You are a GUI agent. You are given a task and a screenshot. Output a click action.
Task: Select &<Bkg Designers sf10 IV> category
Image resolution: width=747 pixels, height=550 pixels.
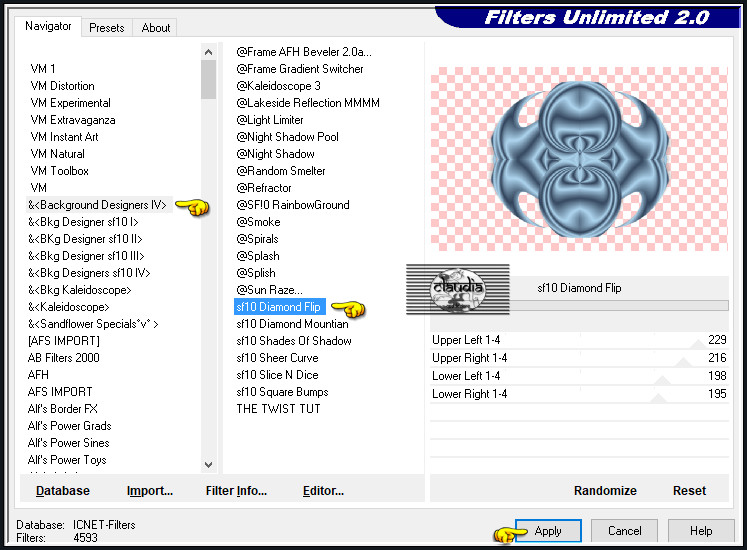[89, 273]
